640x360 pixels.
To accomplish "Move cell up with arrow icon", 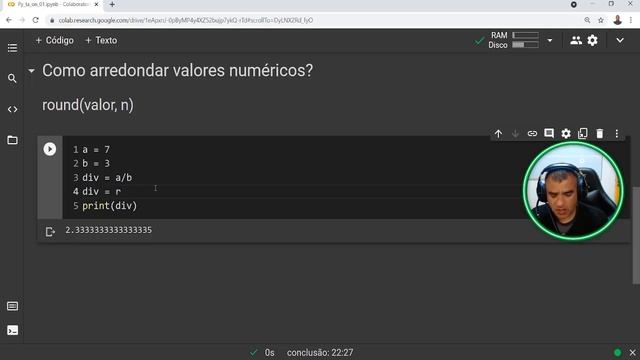I will point(498,133).
